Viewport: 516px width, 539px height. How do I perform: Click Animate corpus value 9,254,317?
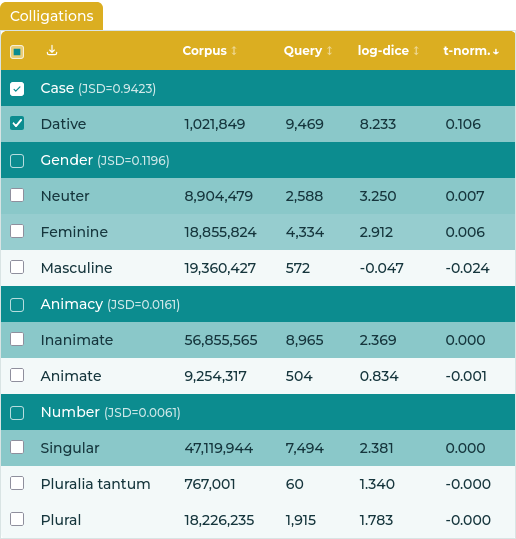(215, 376)
